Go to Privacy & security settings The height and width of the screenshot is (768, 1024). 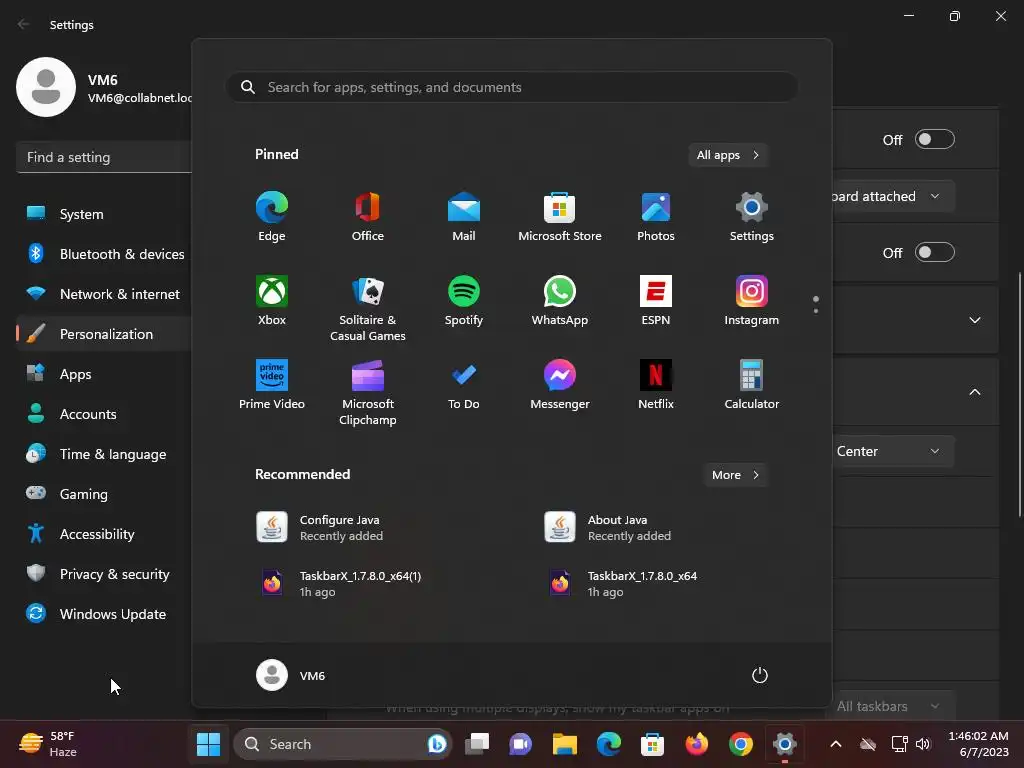coord(104,574)
